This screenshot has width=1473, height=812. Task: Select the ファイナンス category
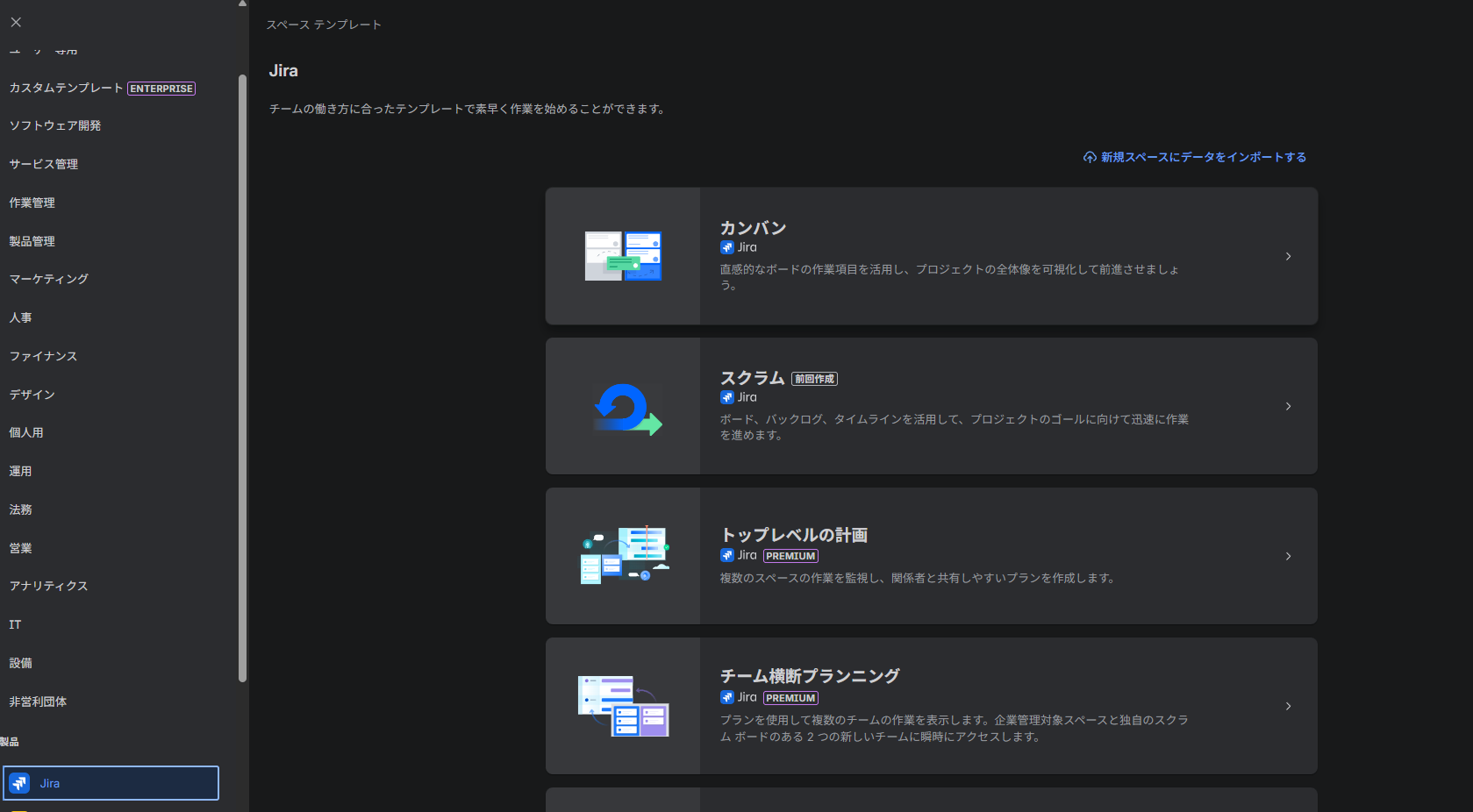tap(44, 356)
